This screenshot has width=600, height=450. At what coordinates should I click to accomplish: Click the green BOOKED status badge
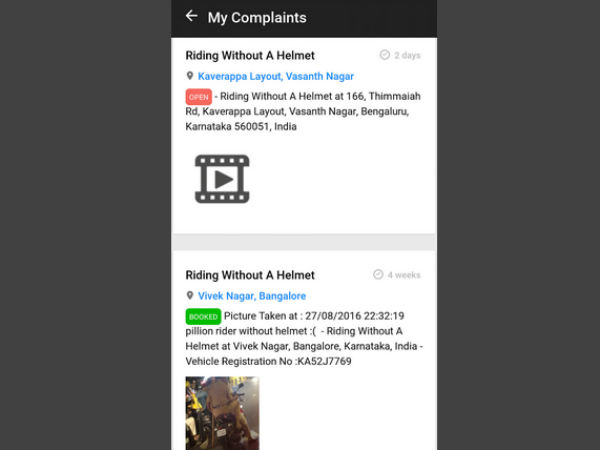click(x=203, y=316)
